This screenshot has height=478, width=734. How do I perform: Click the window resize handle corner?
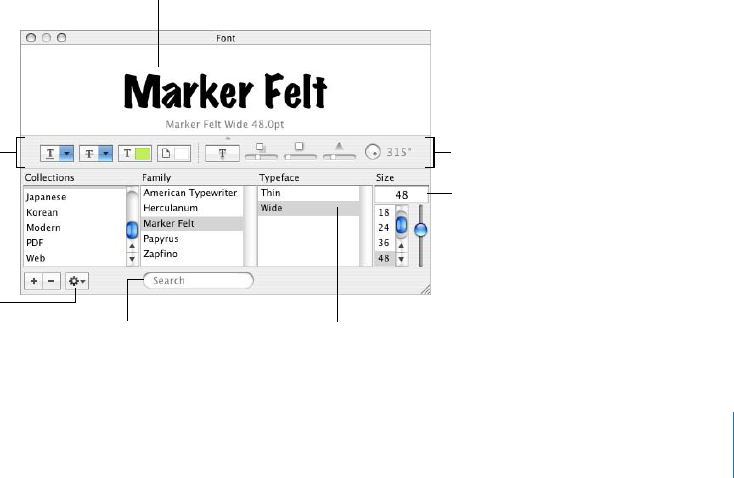coord(426,290)
